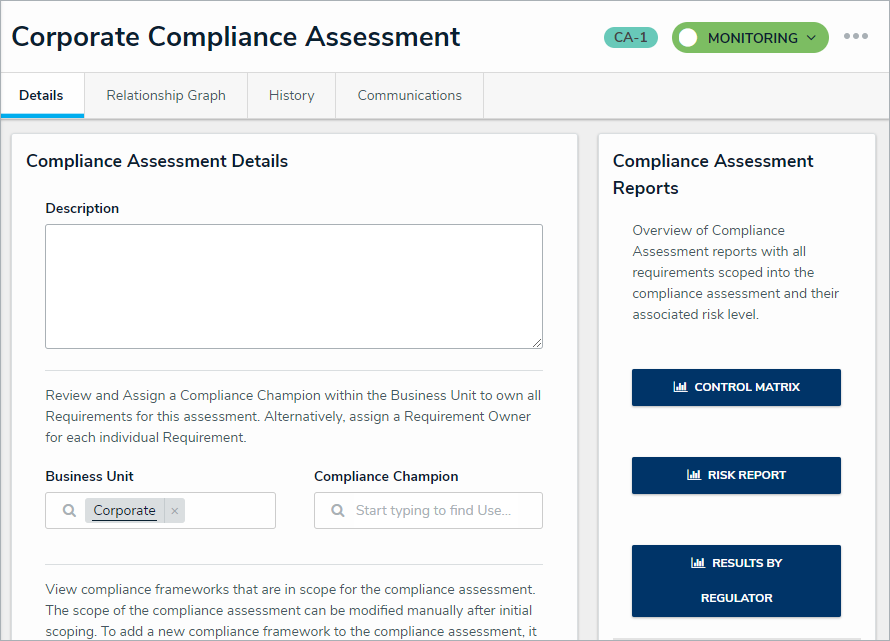Click the chart icon on Results by Regulator
The width and height of the screenshot is (890, 641).
click(697, 563)
